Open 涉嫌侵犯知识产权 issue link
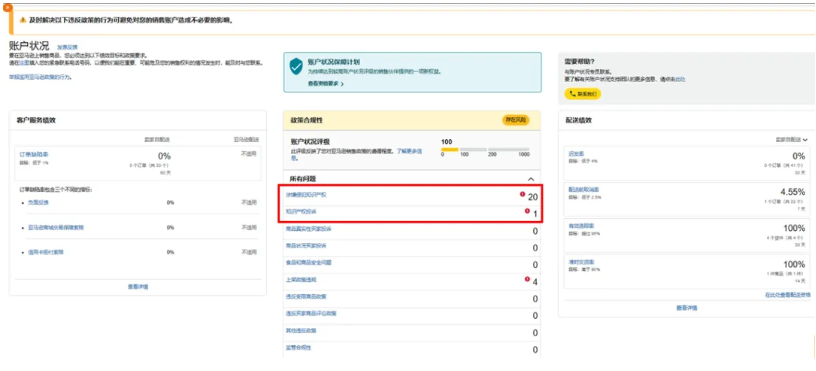The height and width of the screenshot is (371, 816). (306, 195)
